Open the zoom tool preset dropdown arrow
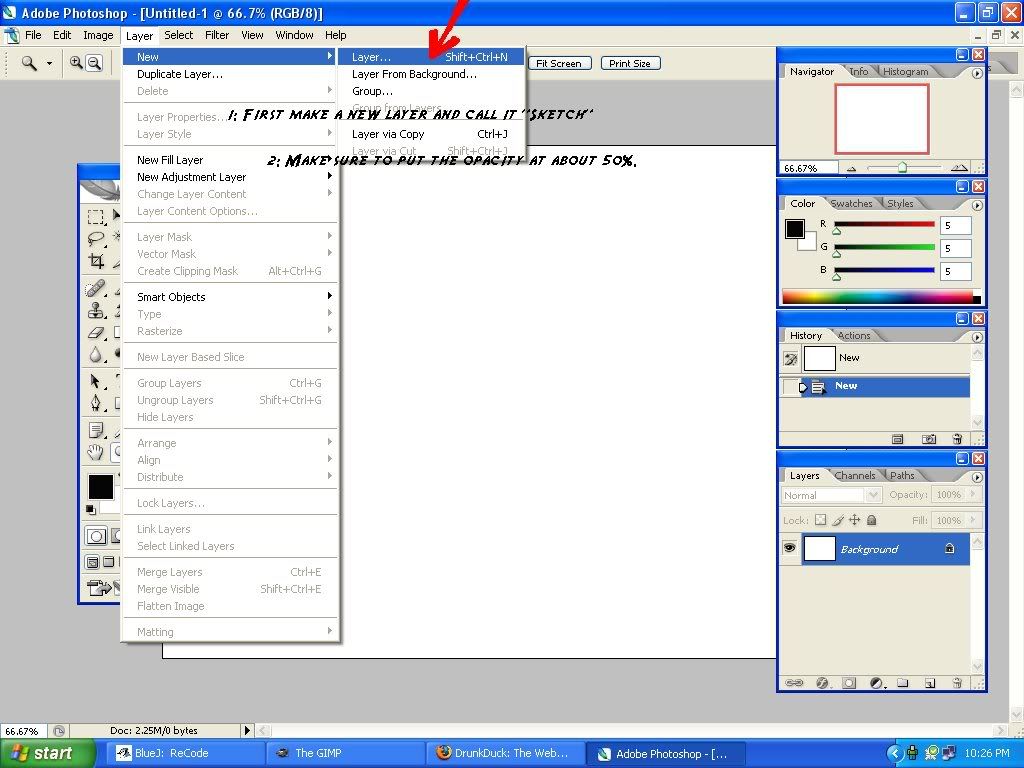 pos(49,63)
